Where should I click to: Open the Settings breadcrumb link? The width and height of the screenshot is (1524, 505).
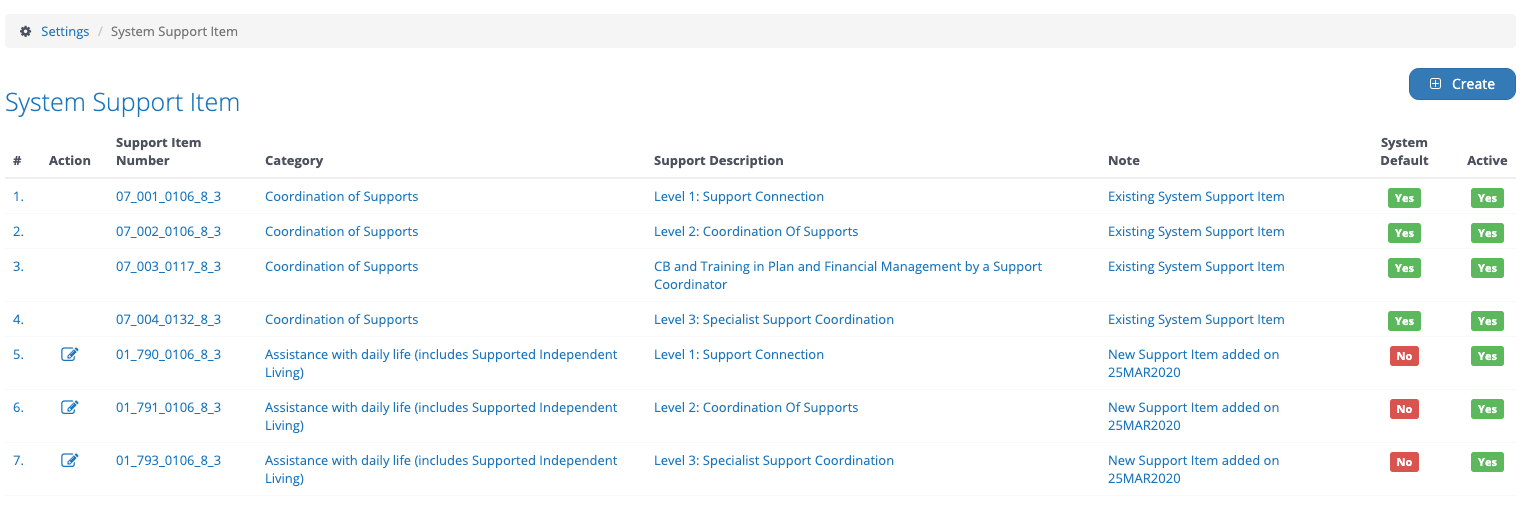pyautogui.click(x=65, y=31)
